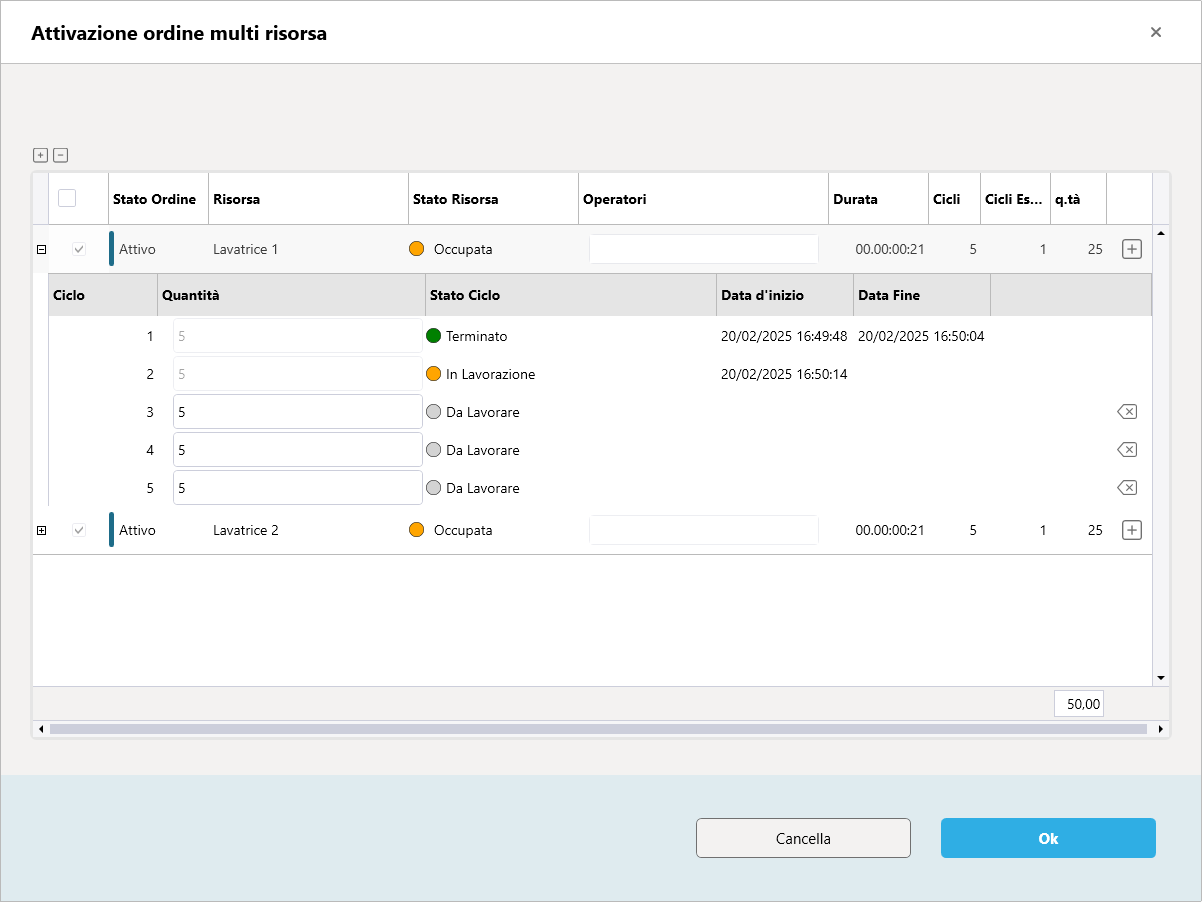This screenshot has height=902, width=1202.
Task: Add a cycle to Lavatrice 2 with the plus icon
Action: [x=1131, y=530]
